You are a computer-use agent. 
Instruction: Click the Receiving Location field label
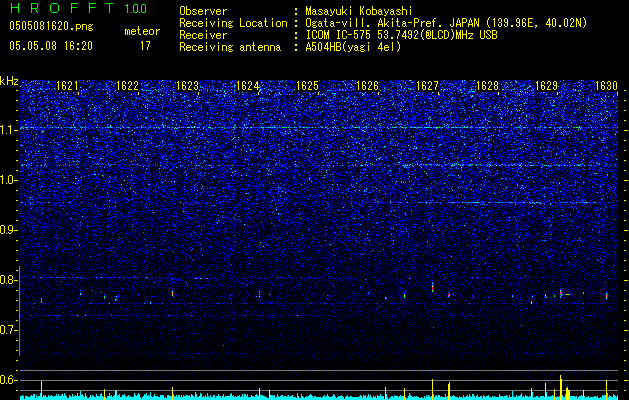click(x=233, y=23)
